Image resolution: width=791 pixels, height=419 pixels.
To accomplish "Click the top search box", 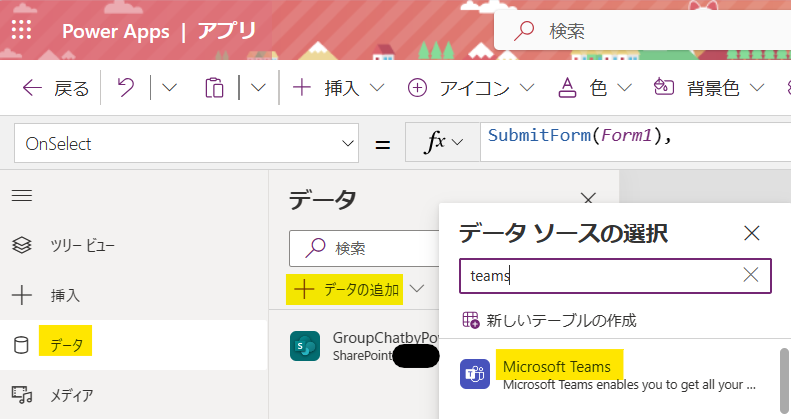I will [642, 31].
